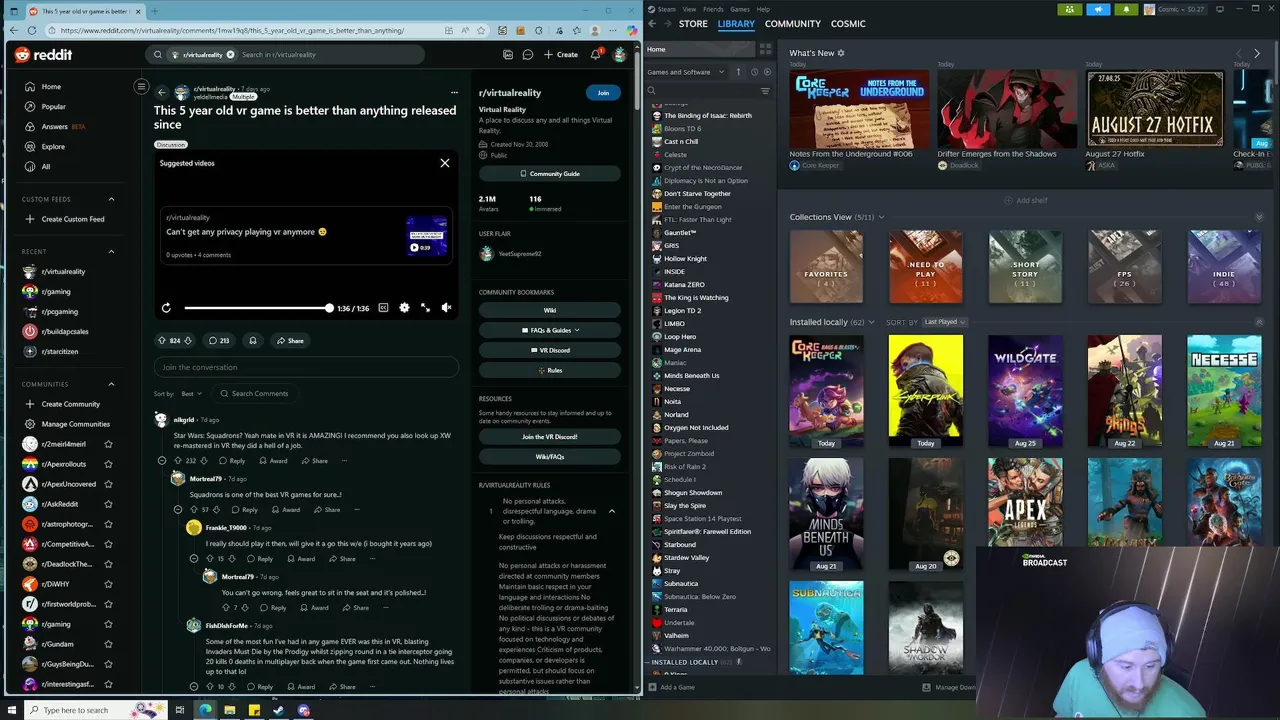This screenshot has height=720, width=1280.
Task: Open What's New settings gear
Action: (x=841, y=53)
